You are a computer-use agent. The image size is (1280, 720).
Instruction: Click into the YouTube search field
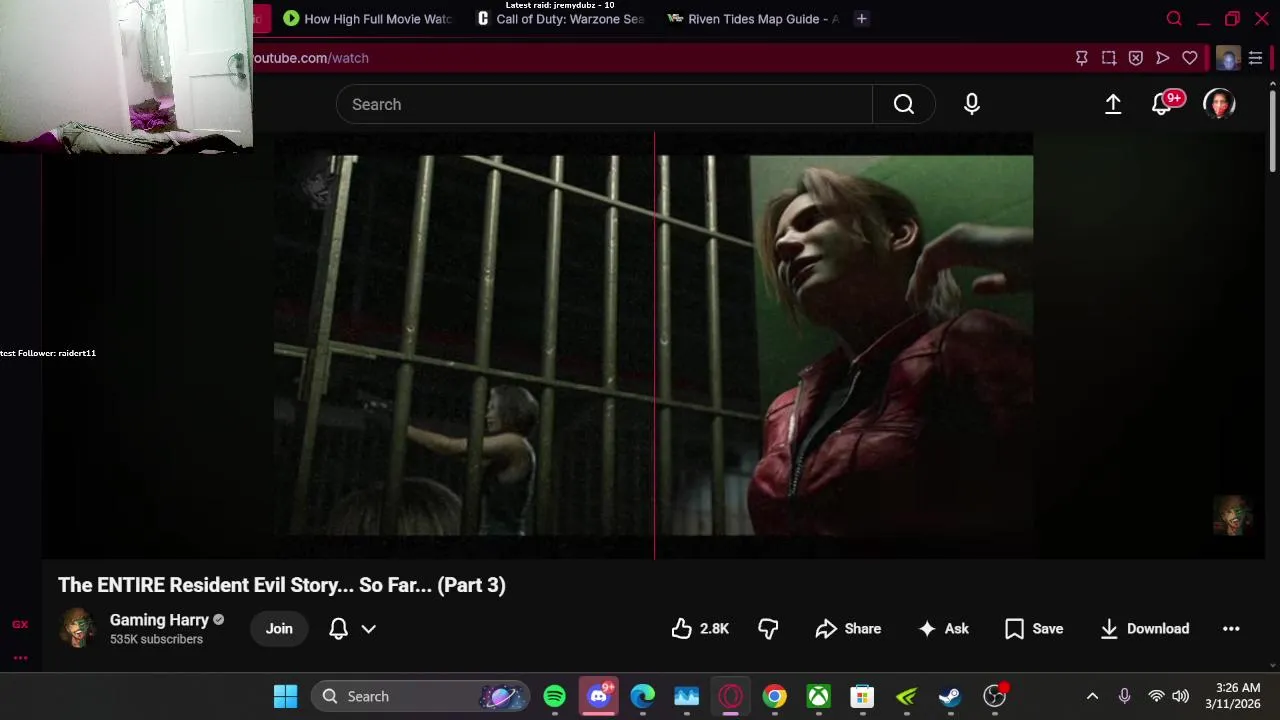pyautogui.click(x=604, y=104)
